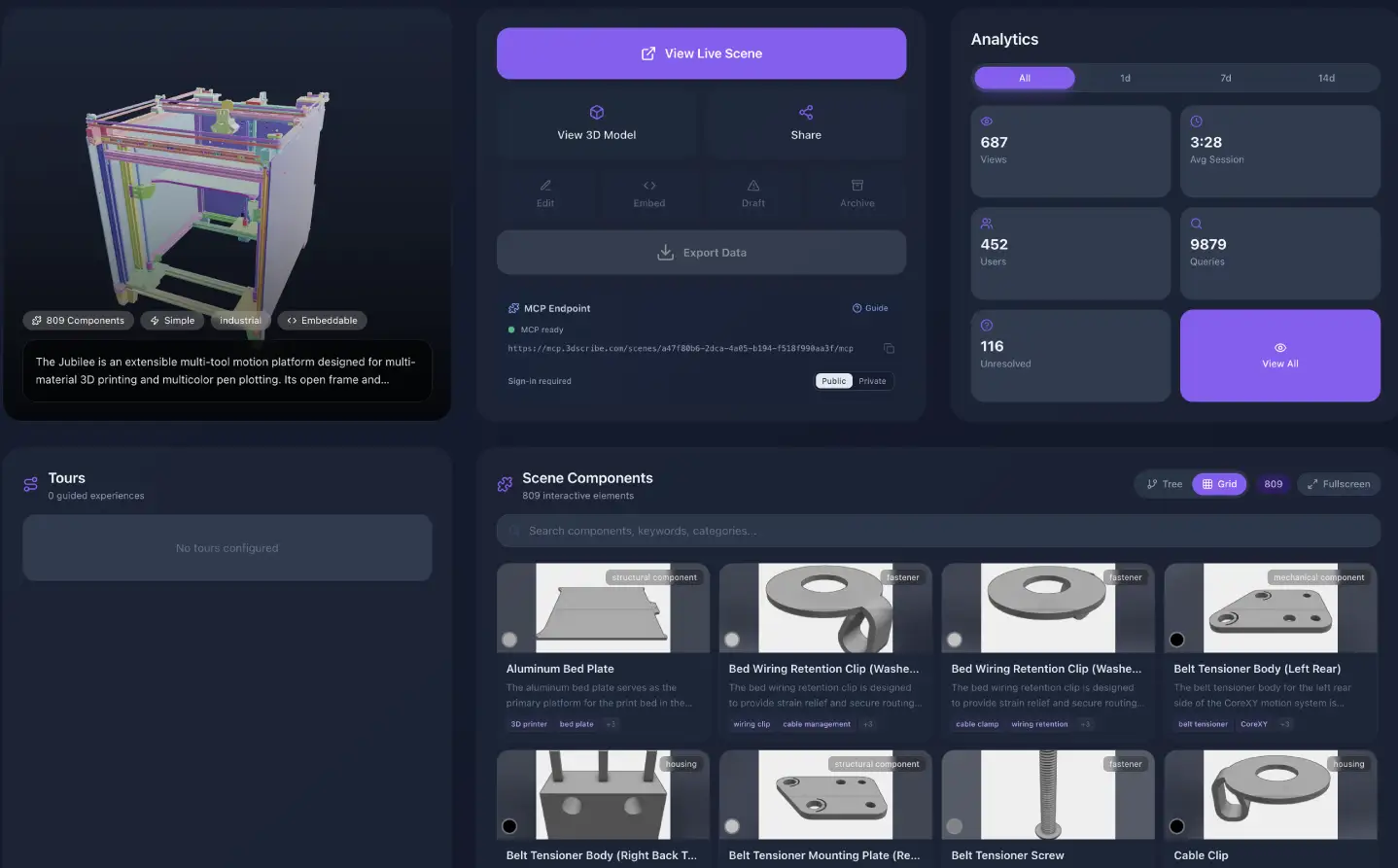Switch Scene Components to Grid view
This screenshot has height=868, width=1398.
click(1220, 484)
